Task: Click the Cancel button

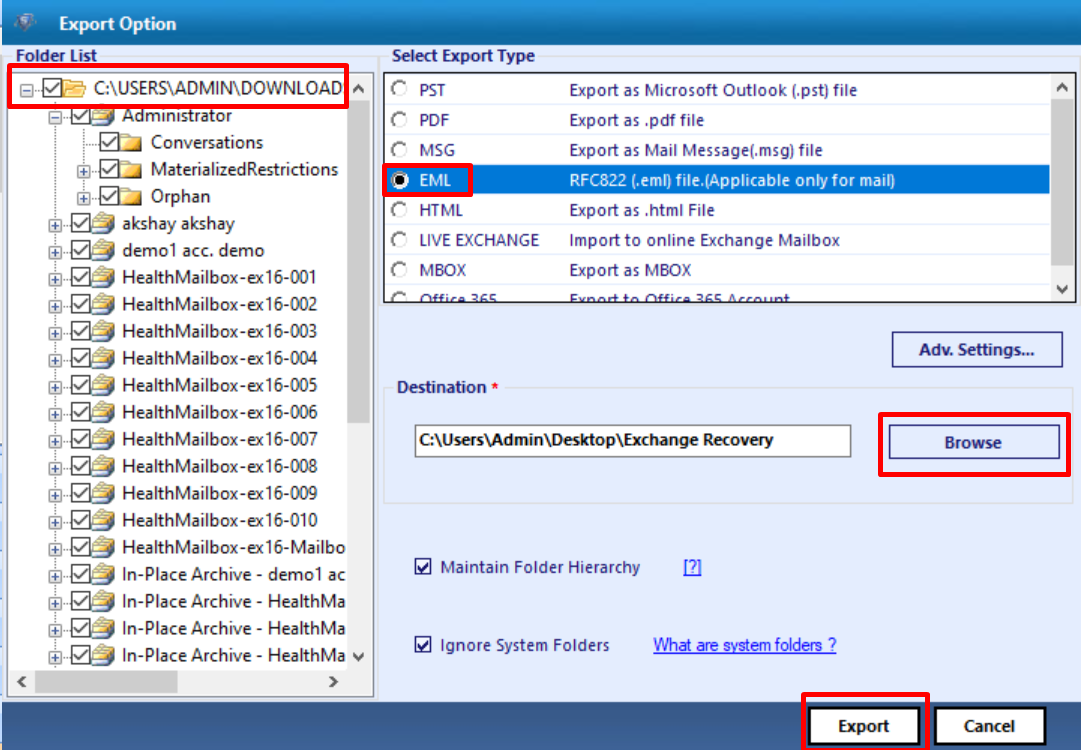Action: (989, 726)
